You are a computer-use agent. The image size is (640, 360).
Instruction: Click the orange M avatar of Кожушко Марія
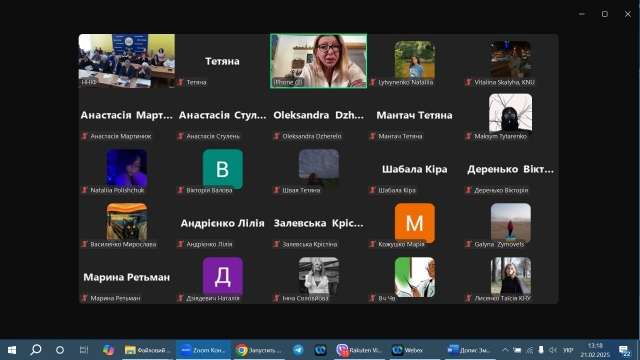pyautogui.click(x=415, y=222)
